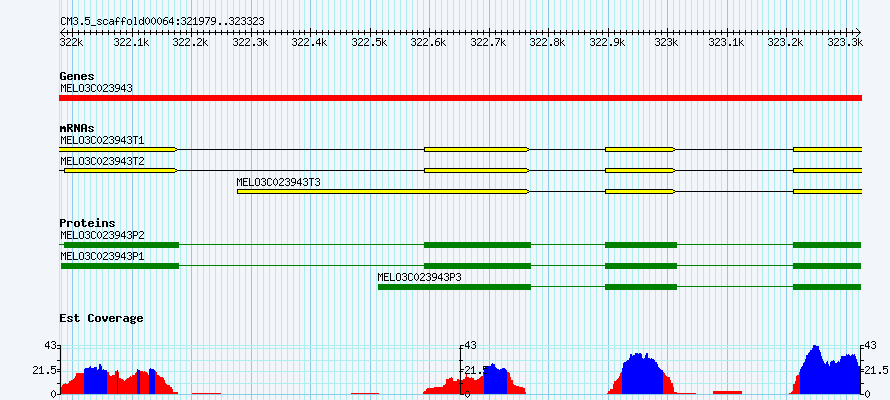Click the long green block of protein P3
Viewport: 890px width, 400px height.
[454, 287]
